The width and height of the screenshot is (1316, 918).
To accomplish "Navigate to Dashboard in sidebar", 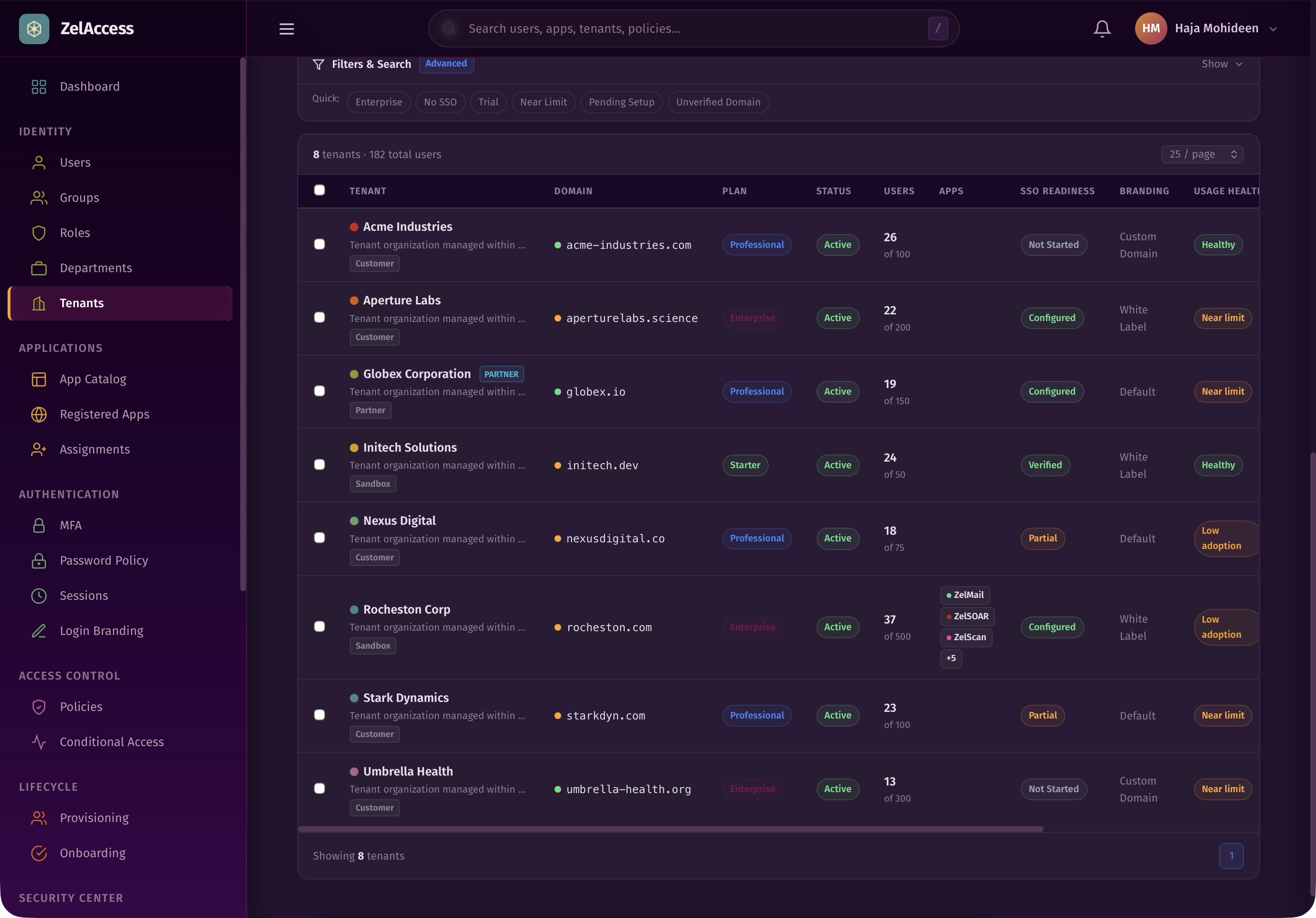I will (89, 86).
